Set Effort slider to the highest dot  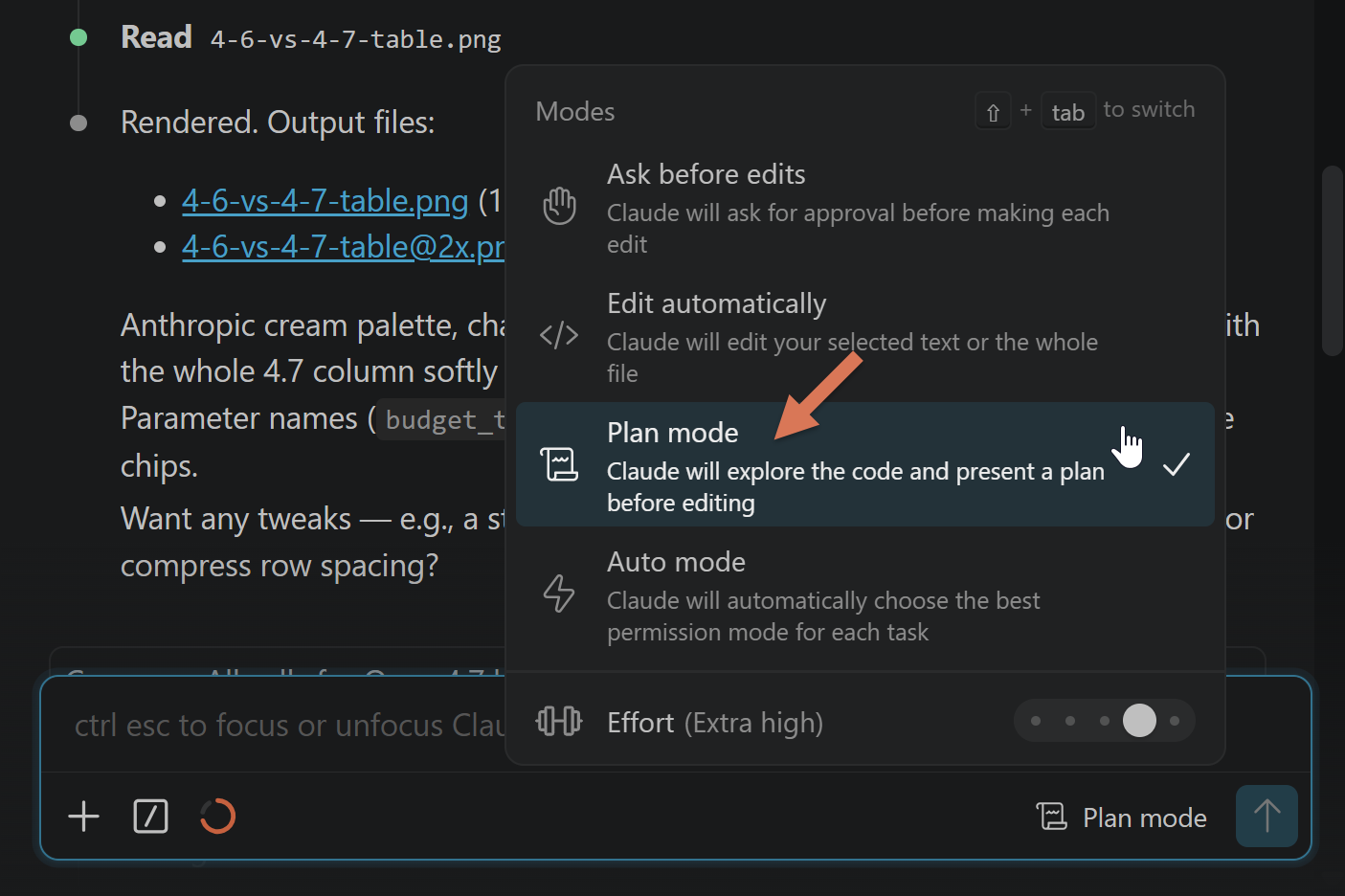click(1174, 721)
